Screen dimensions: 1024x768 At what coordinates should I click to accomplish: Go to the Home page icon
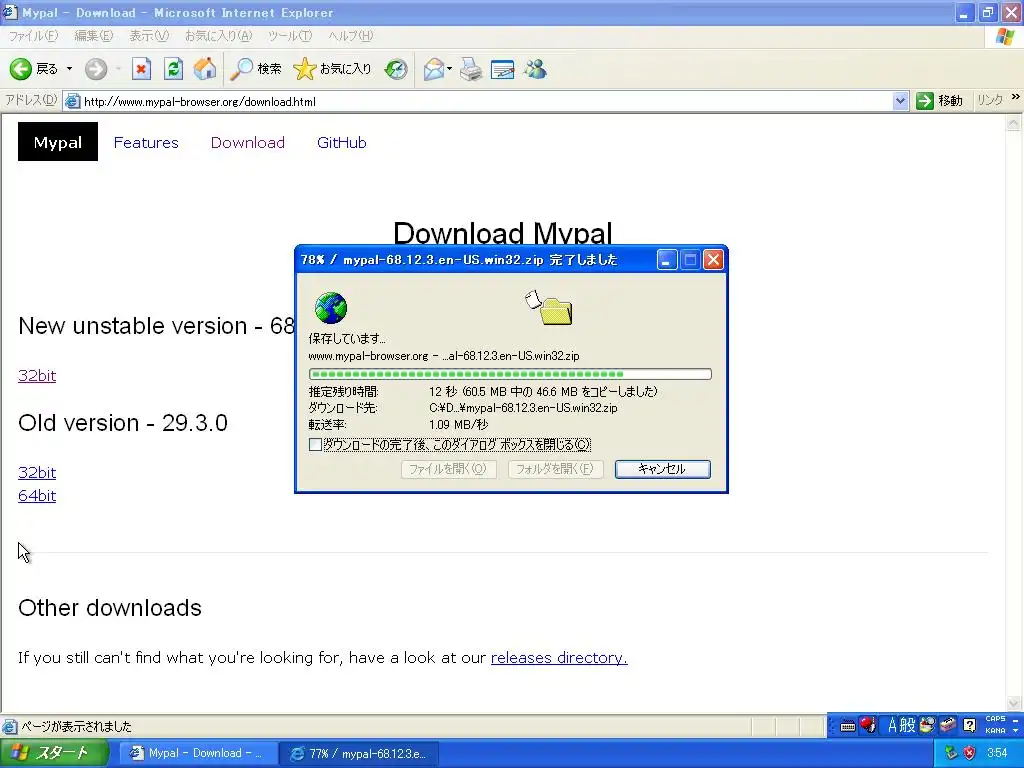point(205,69)
